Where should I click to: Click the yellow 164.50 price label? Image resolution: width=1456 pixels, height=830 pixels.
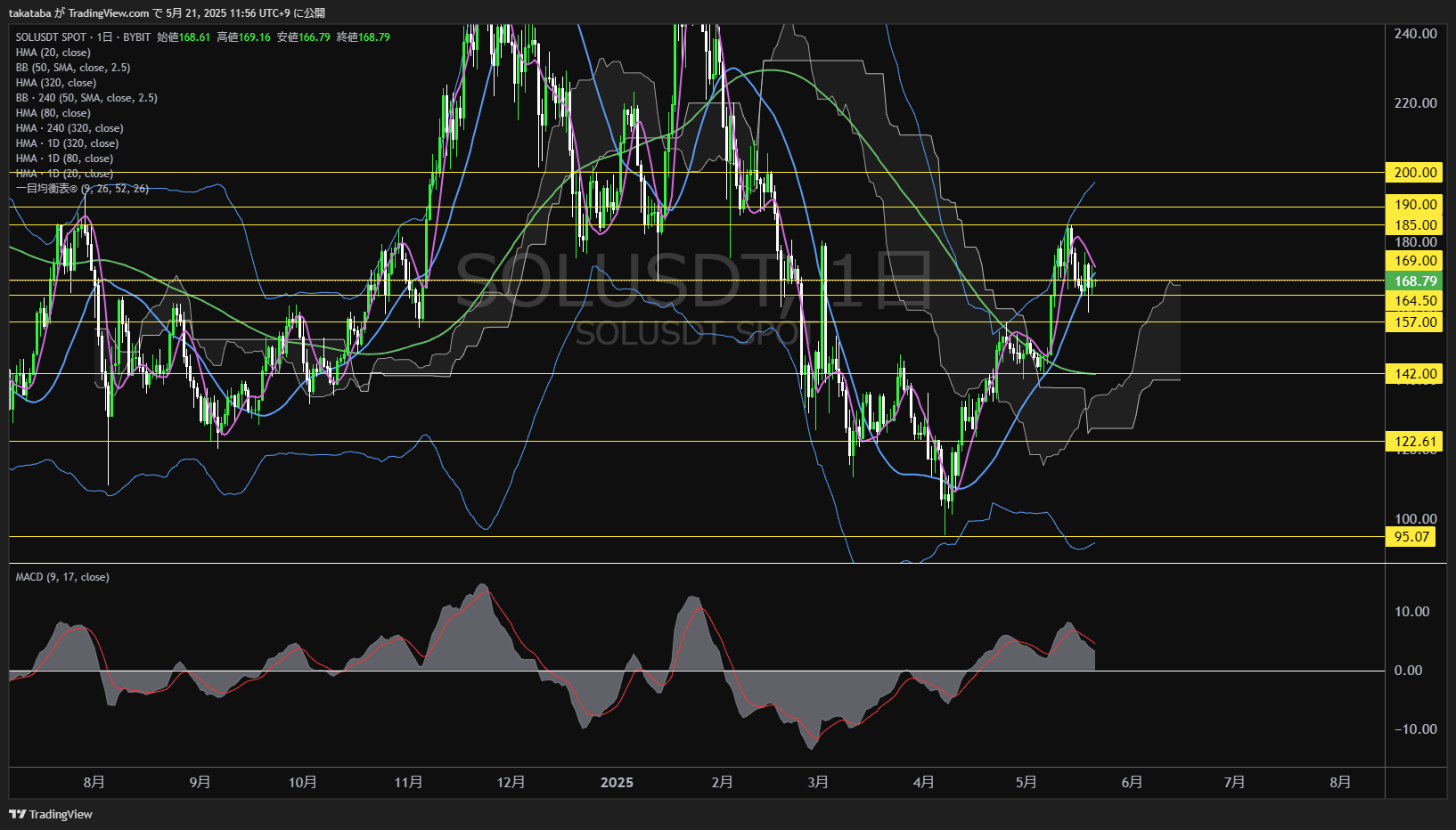coord(1415,301)
